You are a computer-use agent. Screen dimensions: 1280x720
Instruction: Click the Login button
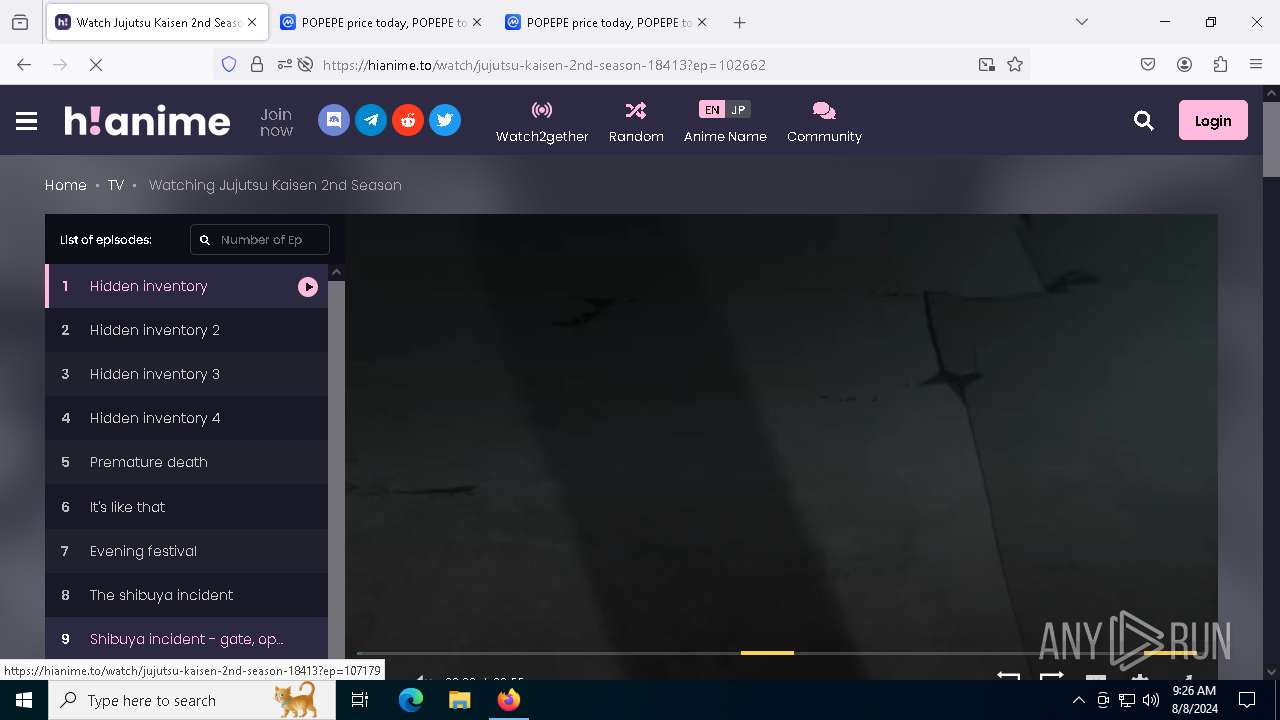click(1213, 121)
